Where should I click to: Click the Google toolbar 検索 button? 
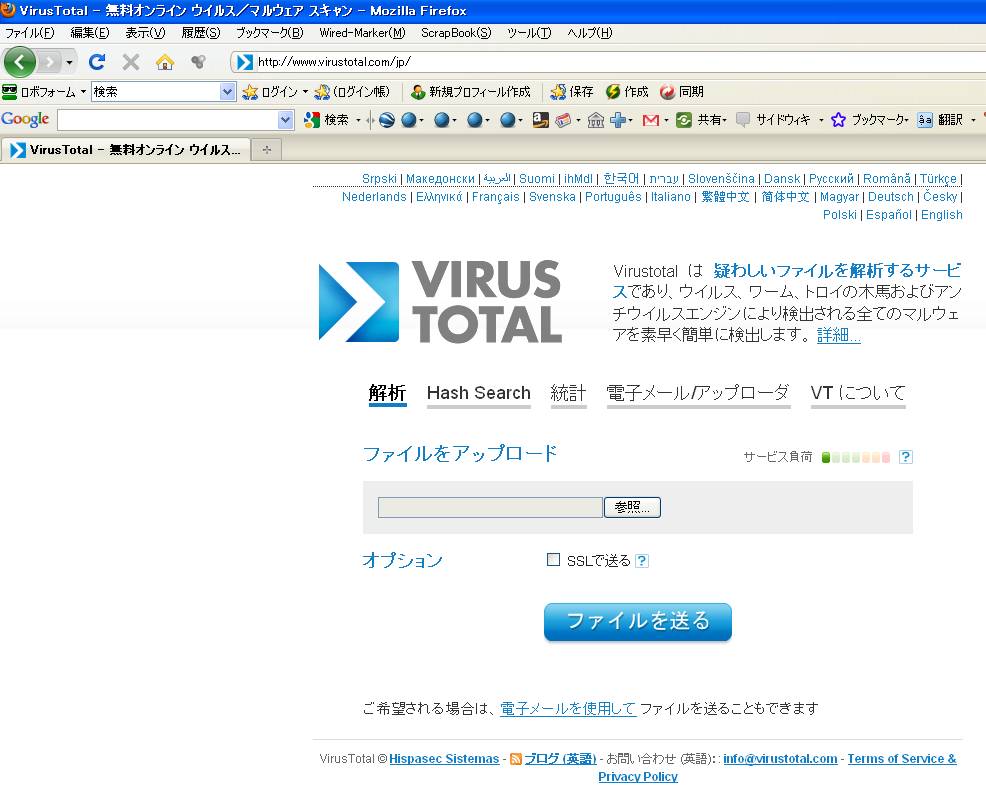(326, 119)
